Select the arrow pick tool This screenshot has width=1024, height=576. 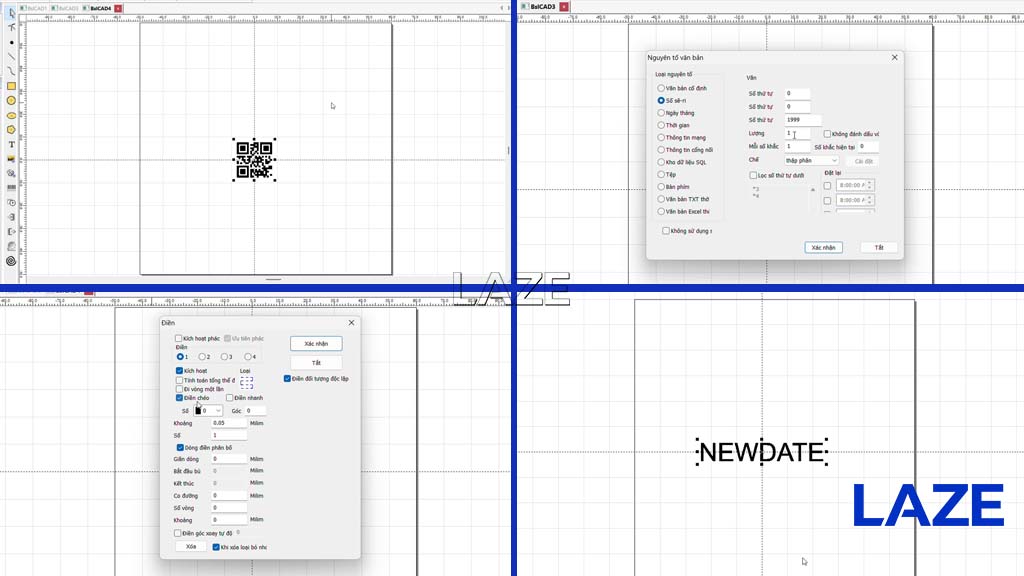(x=12, y=13)
